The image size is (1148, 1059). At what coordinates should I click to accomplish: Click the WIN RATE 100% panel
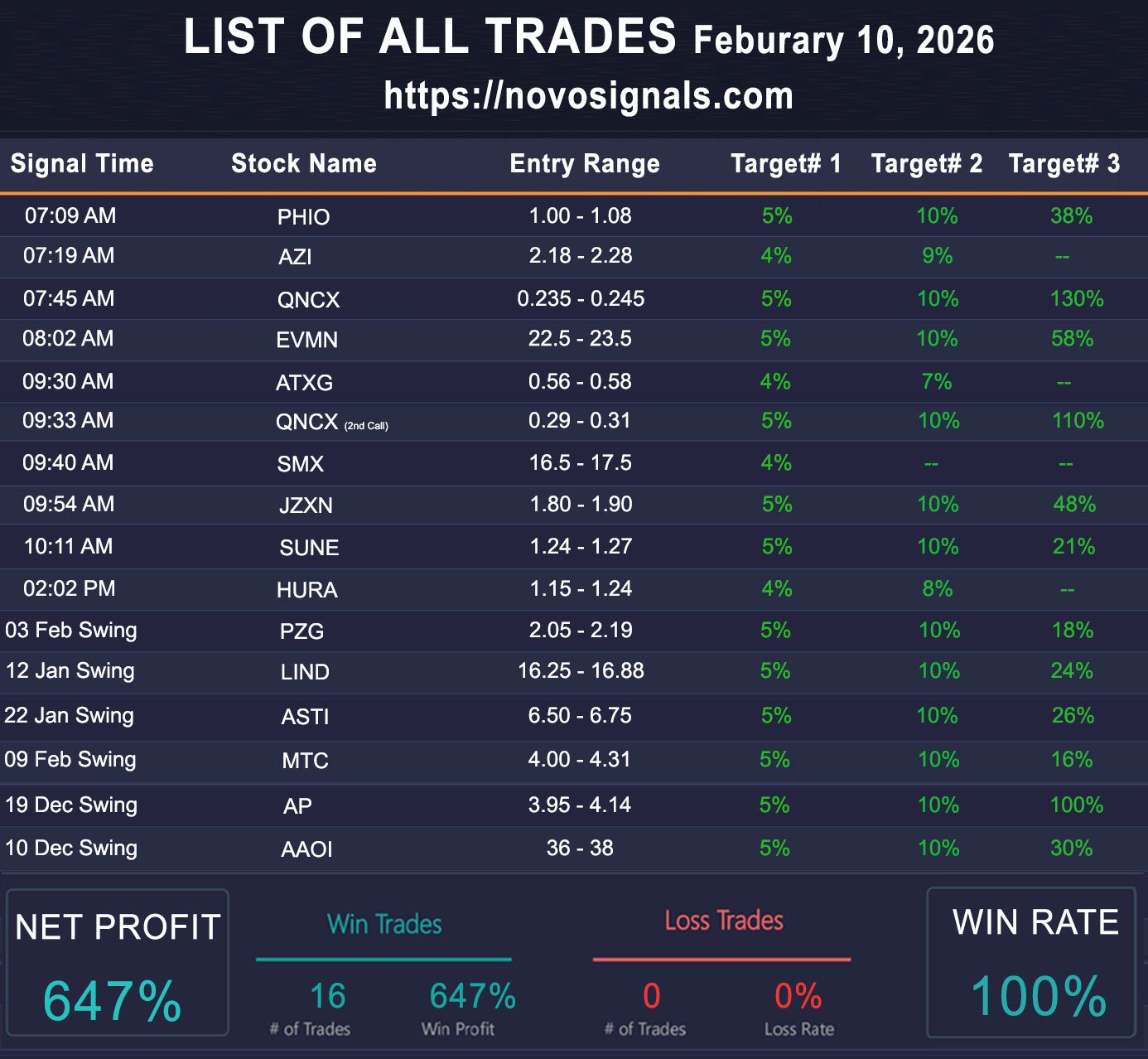pos(1031,963)
